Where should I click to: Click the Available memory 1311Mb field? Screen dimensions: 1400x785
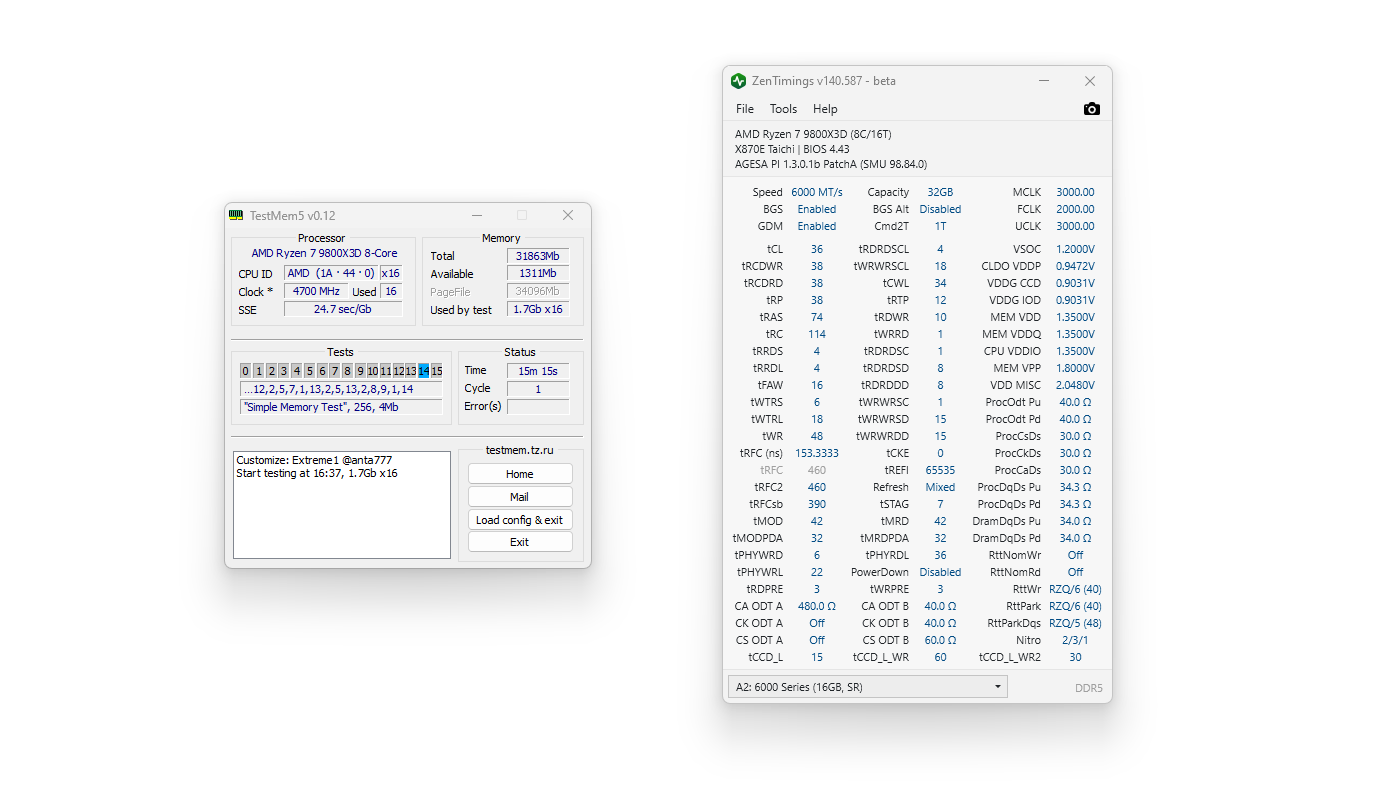[538, 274]
